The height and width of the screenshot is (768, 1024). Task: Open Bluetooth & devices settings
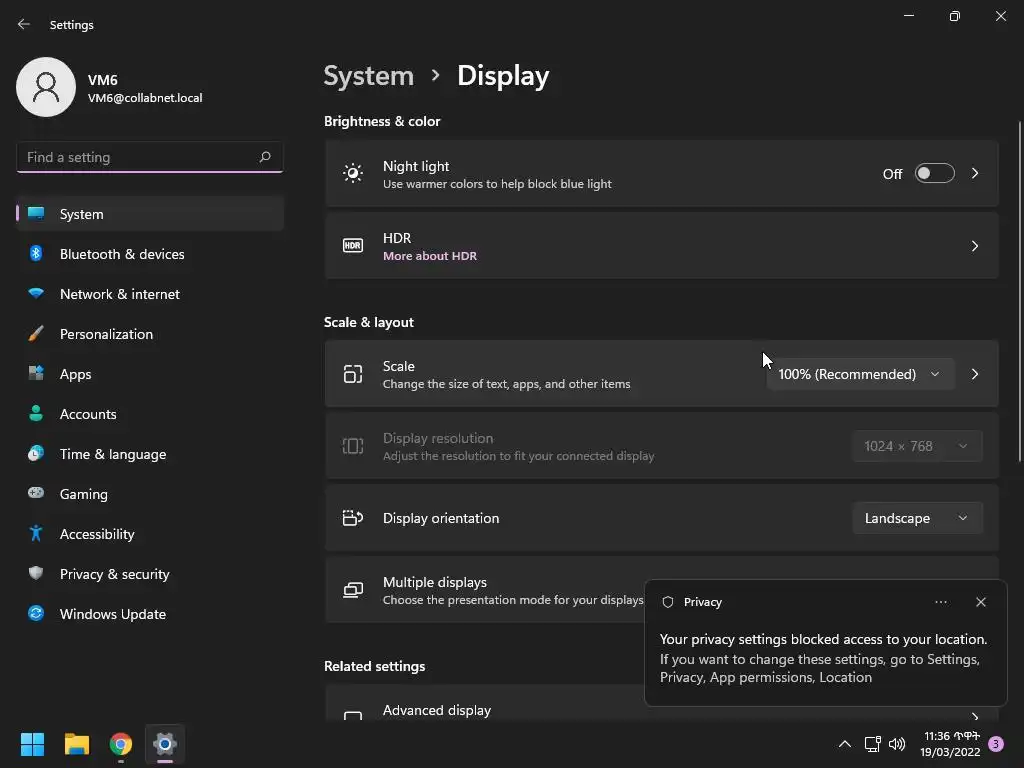coord(122,254)
